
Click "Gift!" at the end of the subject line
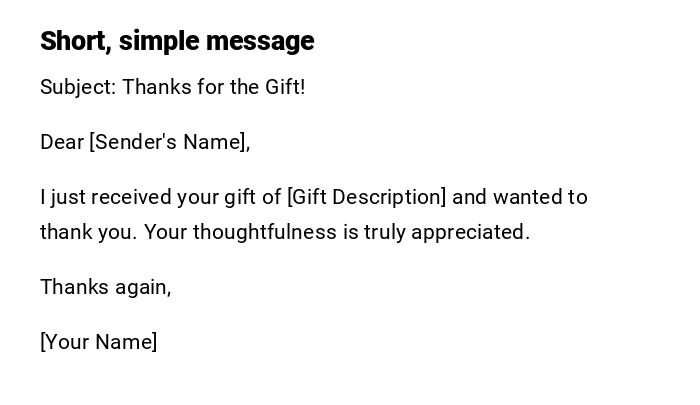pos(284,87)
